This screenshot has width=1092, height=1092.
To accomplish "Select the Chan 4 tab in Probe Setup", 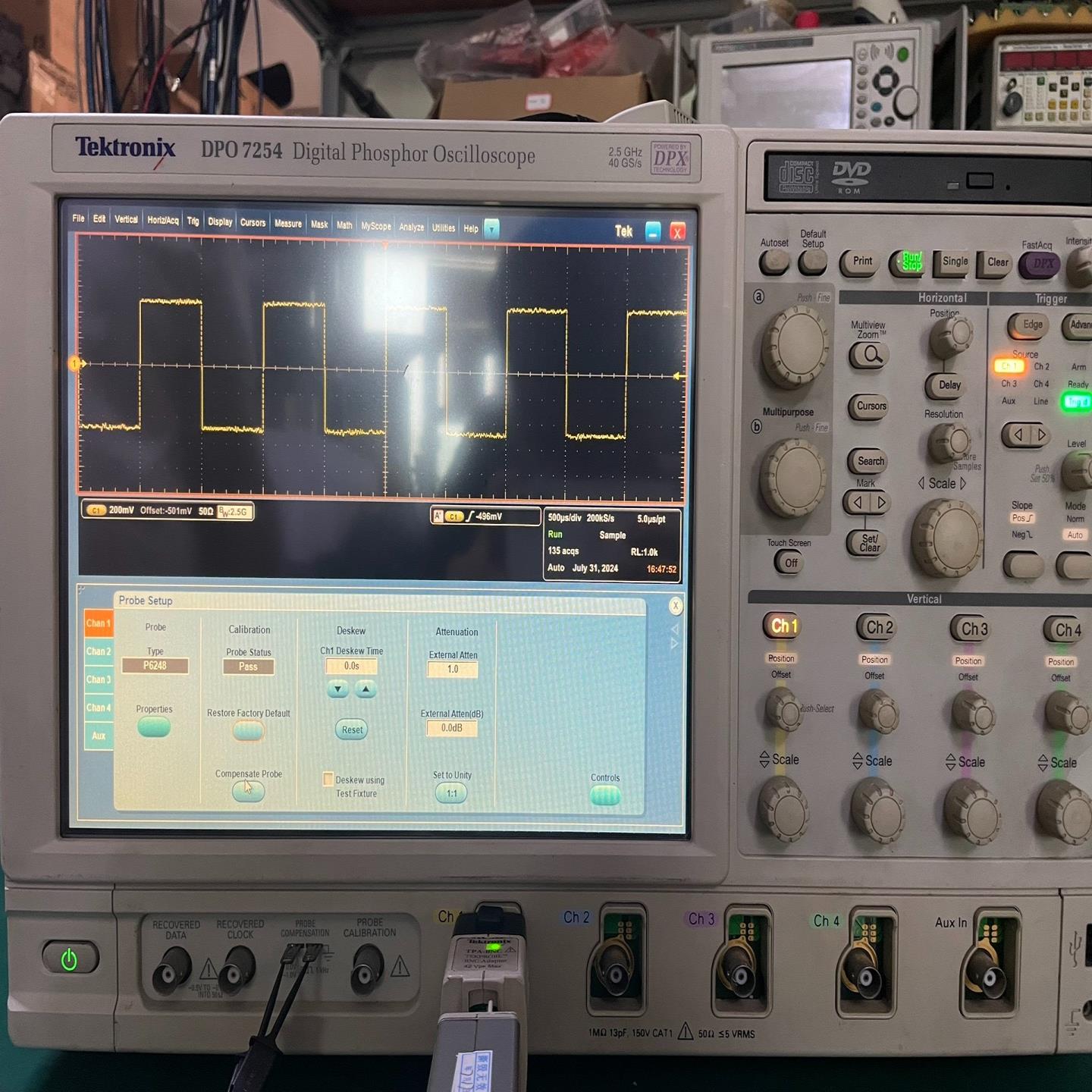I will pos(99,708).
